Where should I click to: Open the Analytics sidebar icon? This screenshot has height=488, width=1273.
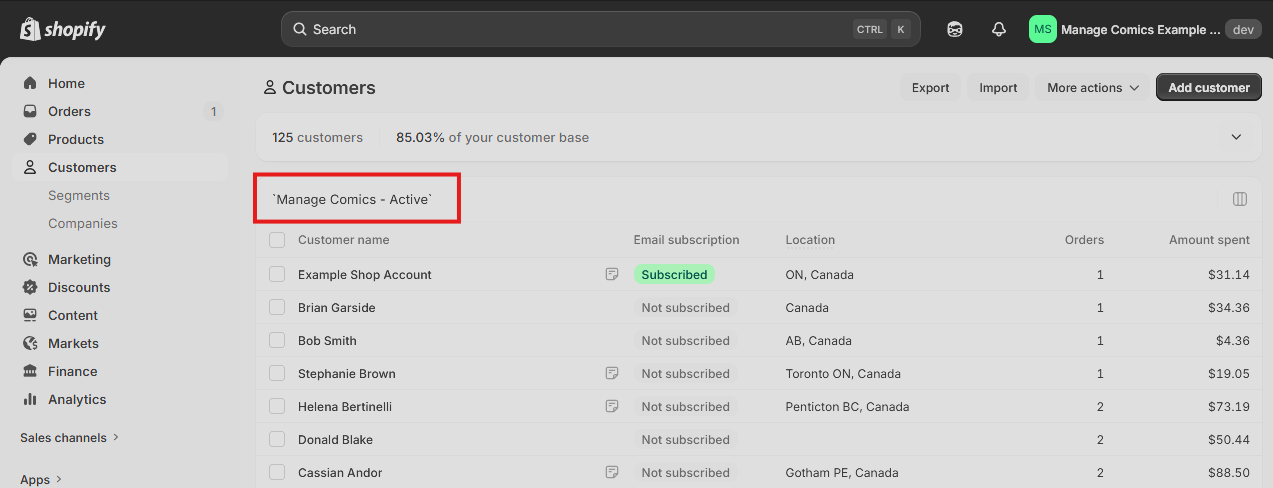pyautogui.click(x=30, y=399)
